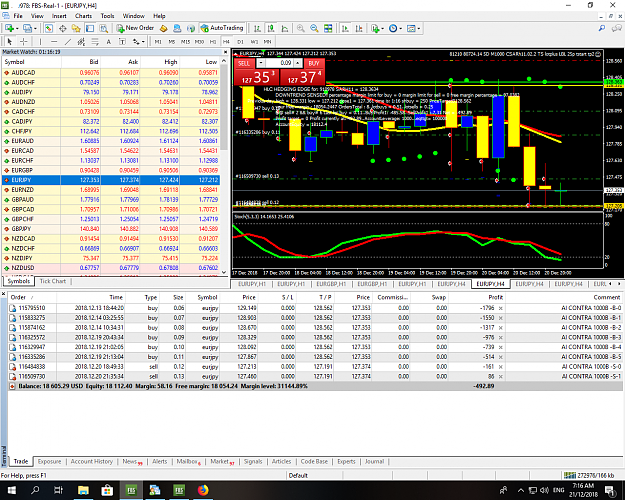The height and width of the screenshot is (500, 625).
Task: Close order 115795510 with its x
Action: 500,308
